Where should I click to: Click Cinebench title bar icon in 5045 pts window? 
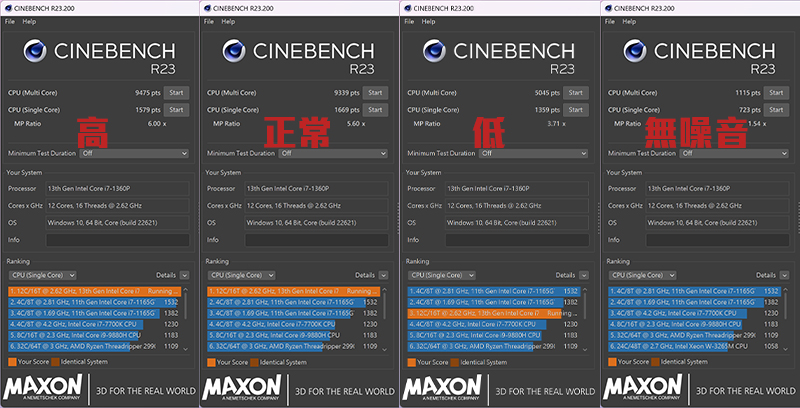tap(407, 8)
